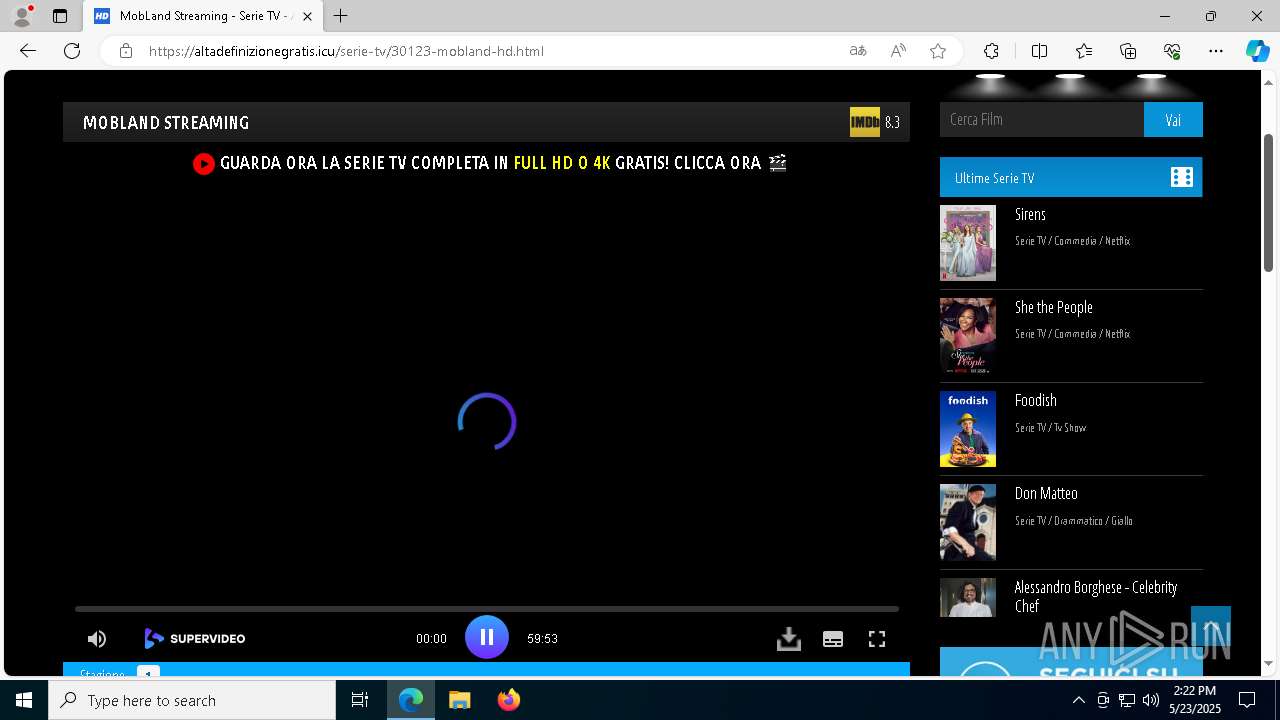
Task: Open the subtitles options icon
Action: tap(833, 639)
